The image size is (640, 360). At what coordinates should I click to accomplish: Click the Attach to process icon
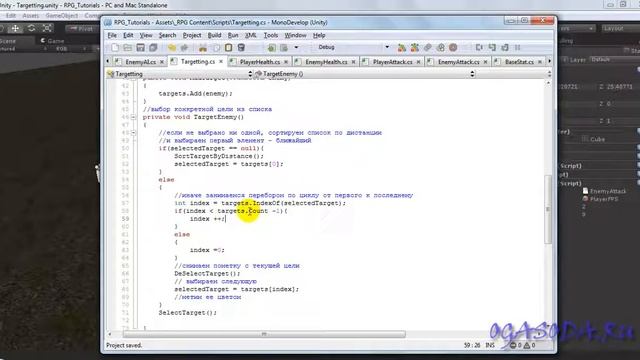(x=428, y=48)
